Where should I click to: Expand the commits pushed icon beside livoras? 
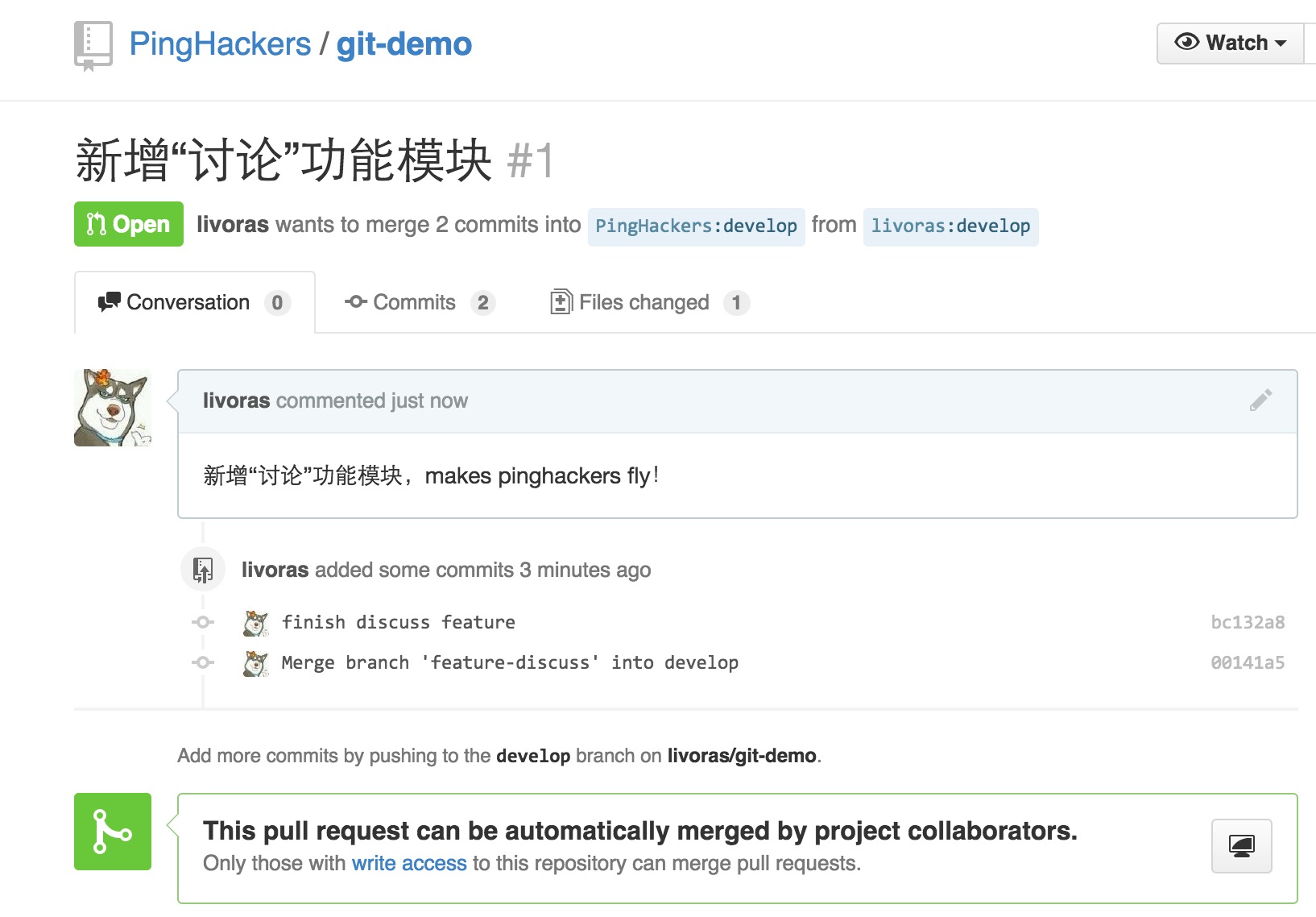click(x=202, y=570)
